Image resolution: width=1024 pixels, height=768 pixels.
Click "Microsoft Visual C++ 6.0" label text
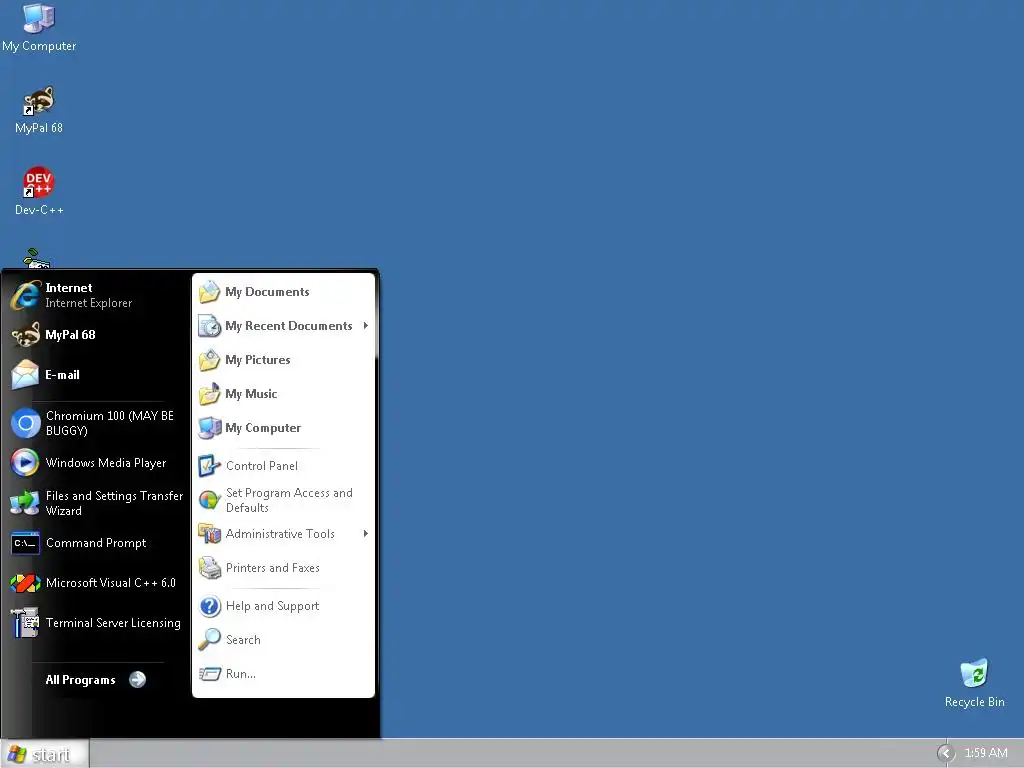click(111, 583)
